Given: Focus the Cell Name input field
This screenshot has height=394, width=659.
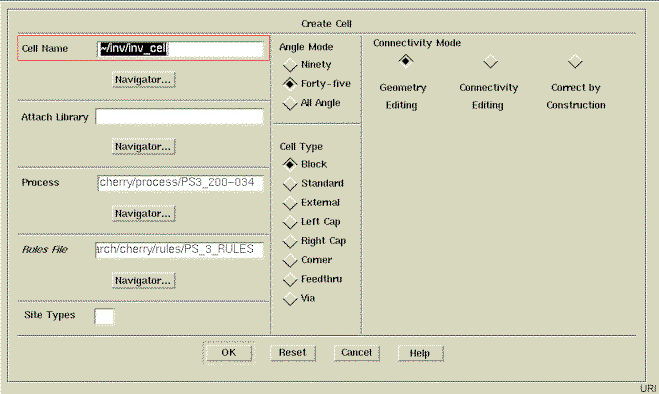Looking at the screenshot, I should (180, 49).
